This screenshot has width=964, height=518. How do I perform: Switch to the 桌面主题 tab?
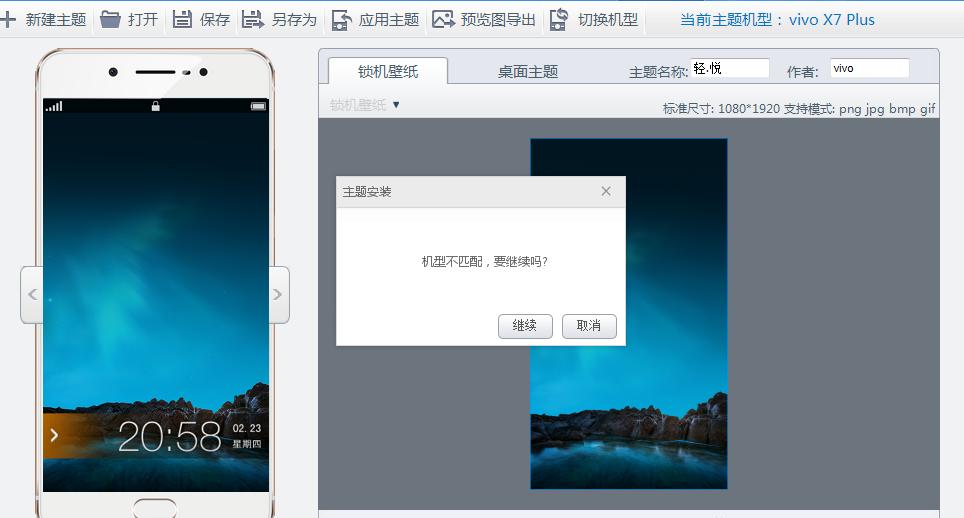coord(527,72)
